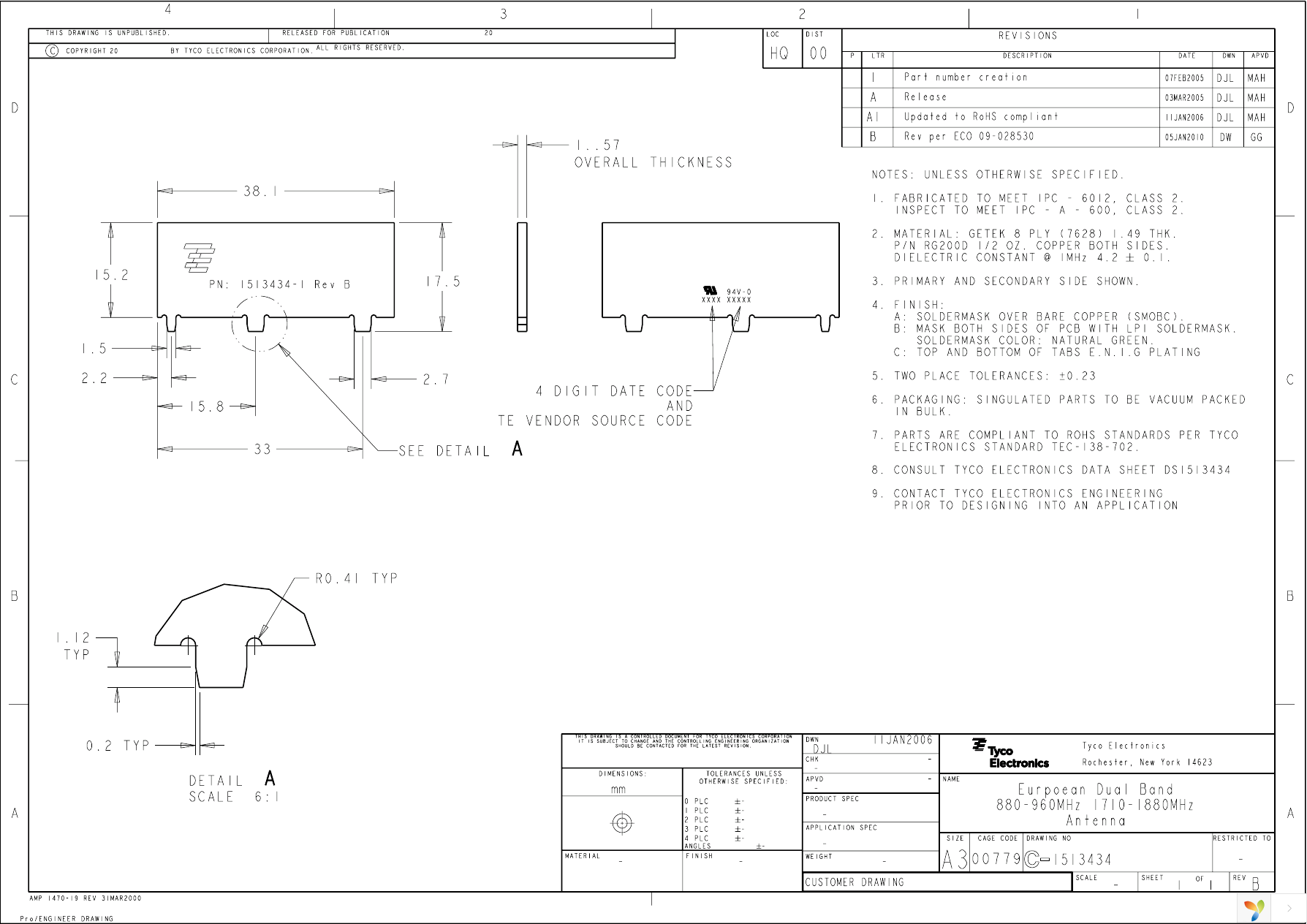Click the UL recognition mark beside 94V-0
The image size is (1307, 924).
tap(710, 291)
